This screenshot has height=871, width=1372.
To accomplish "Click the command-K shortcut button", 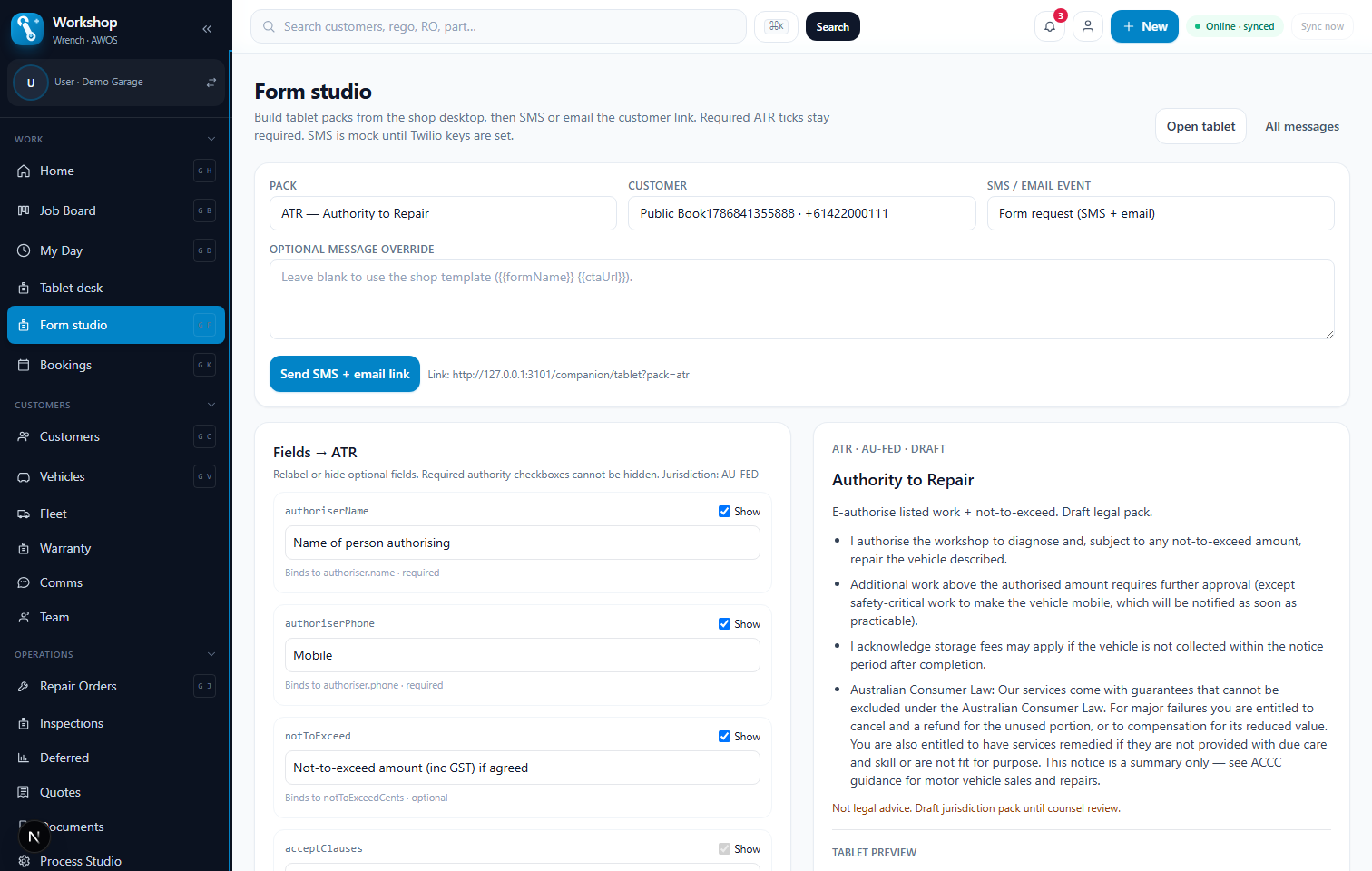I will tap(777, 26).
